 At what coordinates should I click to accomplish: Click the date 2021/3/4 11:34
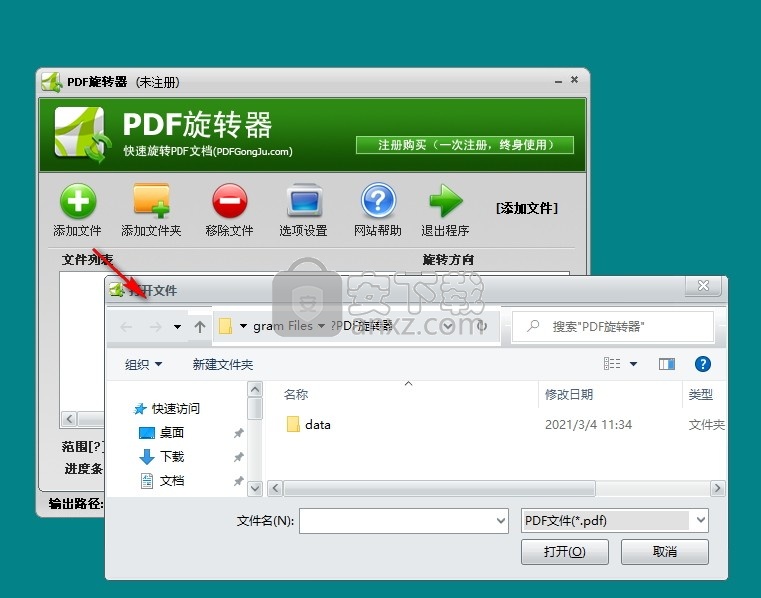click(588, 425)
